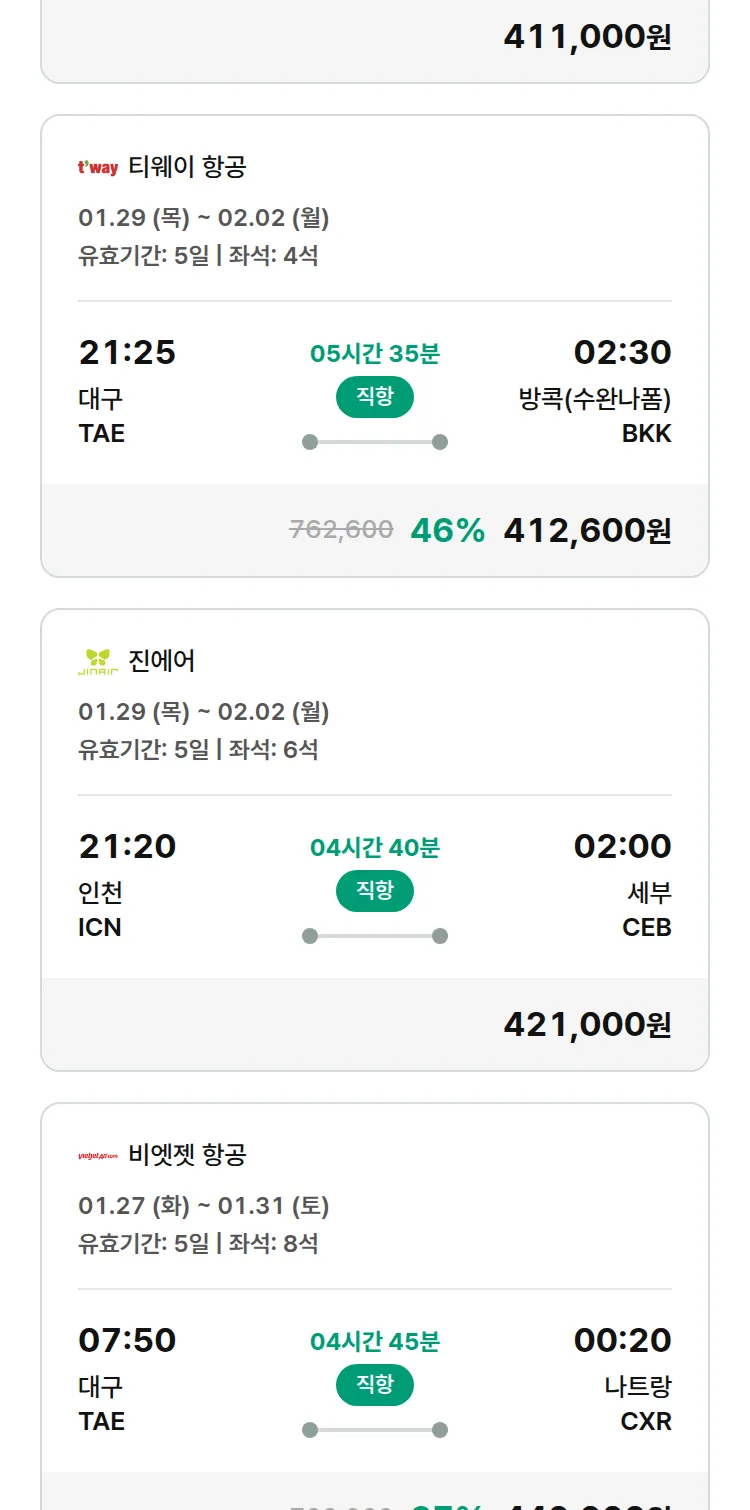Open the 진에어 airline name
750x1510 pixels.
(162, 661)
